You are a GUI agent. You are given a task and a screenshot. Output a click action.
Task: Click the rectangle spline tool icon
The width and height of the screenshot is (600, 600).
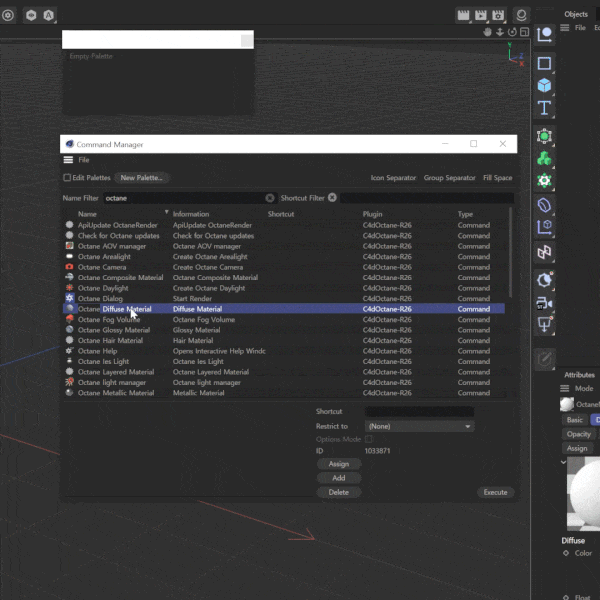pyautogui.click(x=544, y=63)
